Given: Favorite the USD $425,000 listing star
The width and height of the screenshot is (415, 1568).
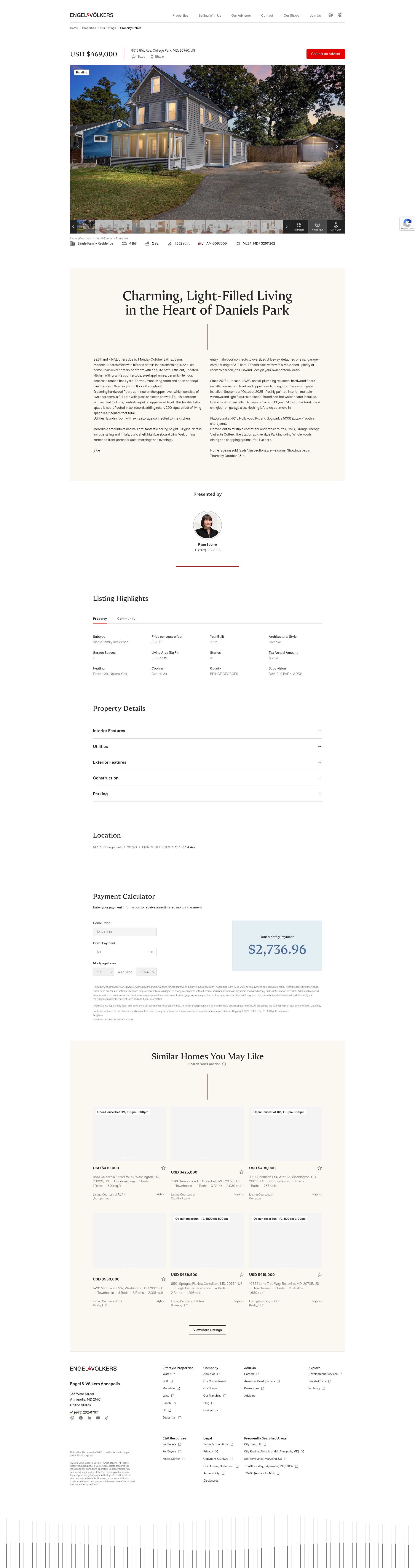Looking at the screenshot, I should [241, 1172].
